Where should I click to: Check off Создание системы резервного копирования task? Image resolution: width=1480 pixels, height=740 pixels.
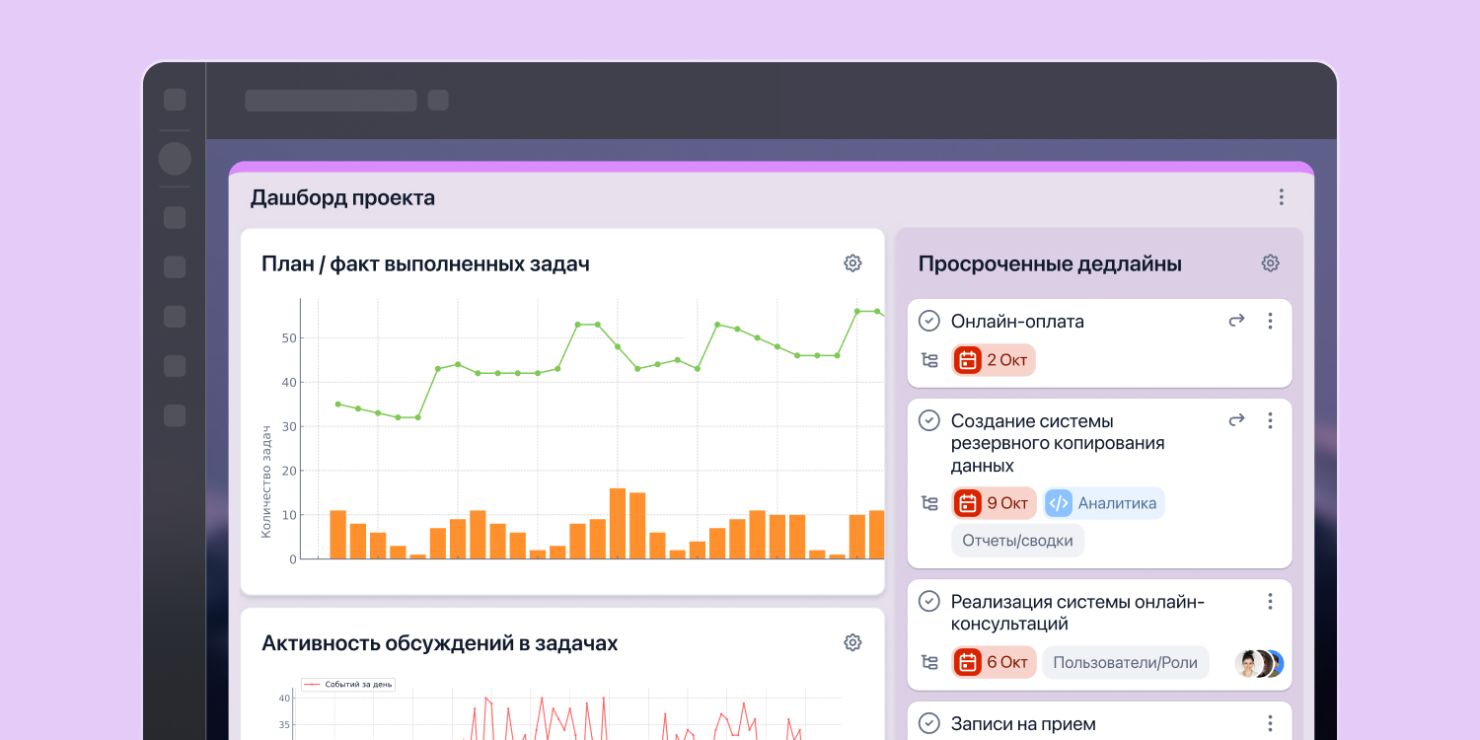coord(929,421)
